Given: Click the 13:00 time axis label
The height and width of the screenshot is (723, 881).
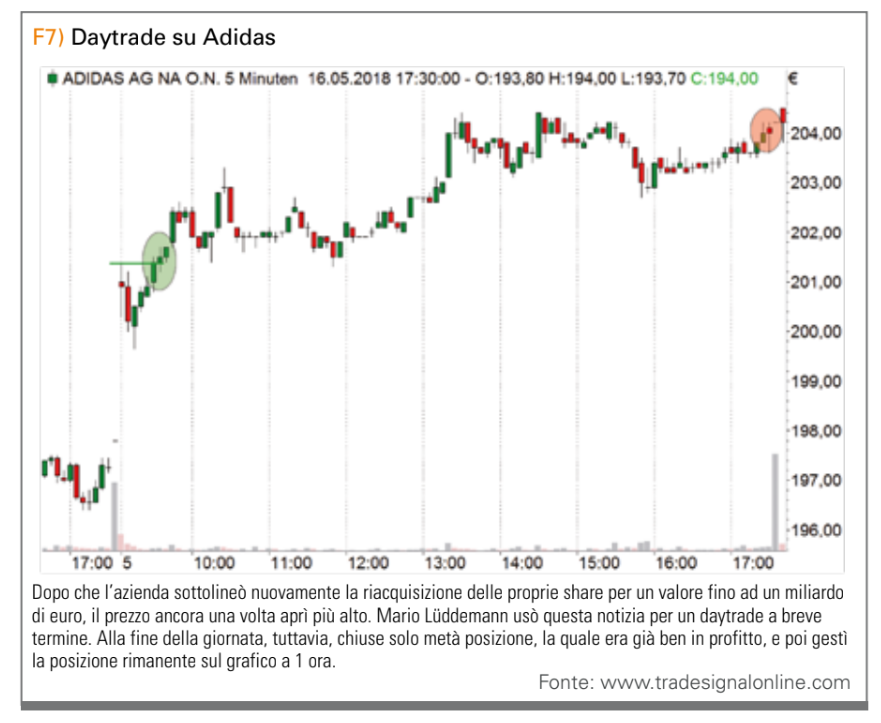Looking at the screenshot, I should click(x=445, y=563).
